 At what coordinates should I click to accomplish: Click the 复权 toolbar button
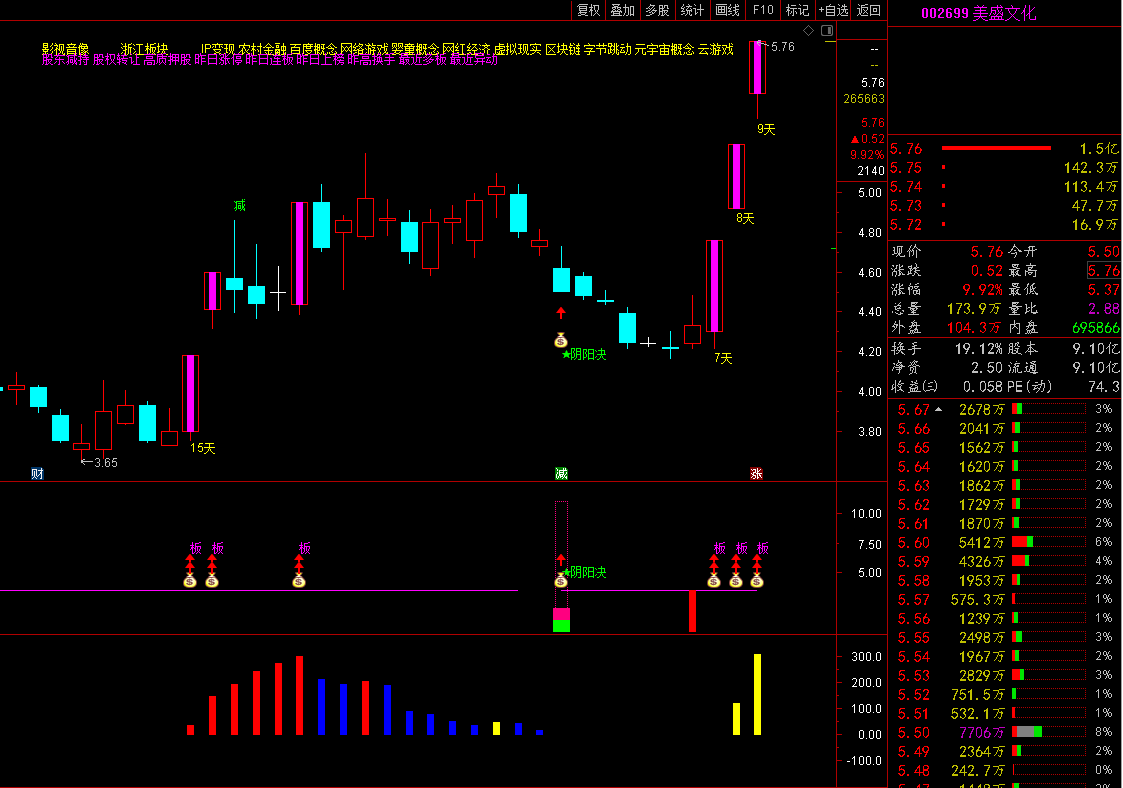click(x=588, y=10)
